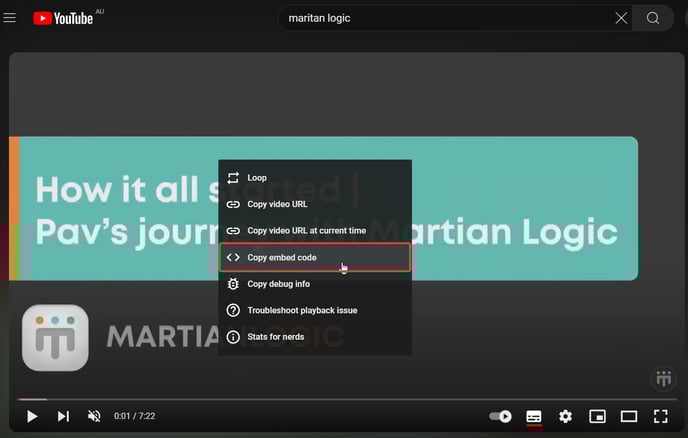688x438 pixels.
Task: Click the loop arrows icon
Action: pos(233,178)
